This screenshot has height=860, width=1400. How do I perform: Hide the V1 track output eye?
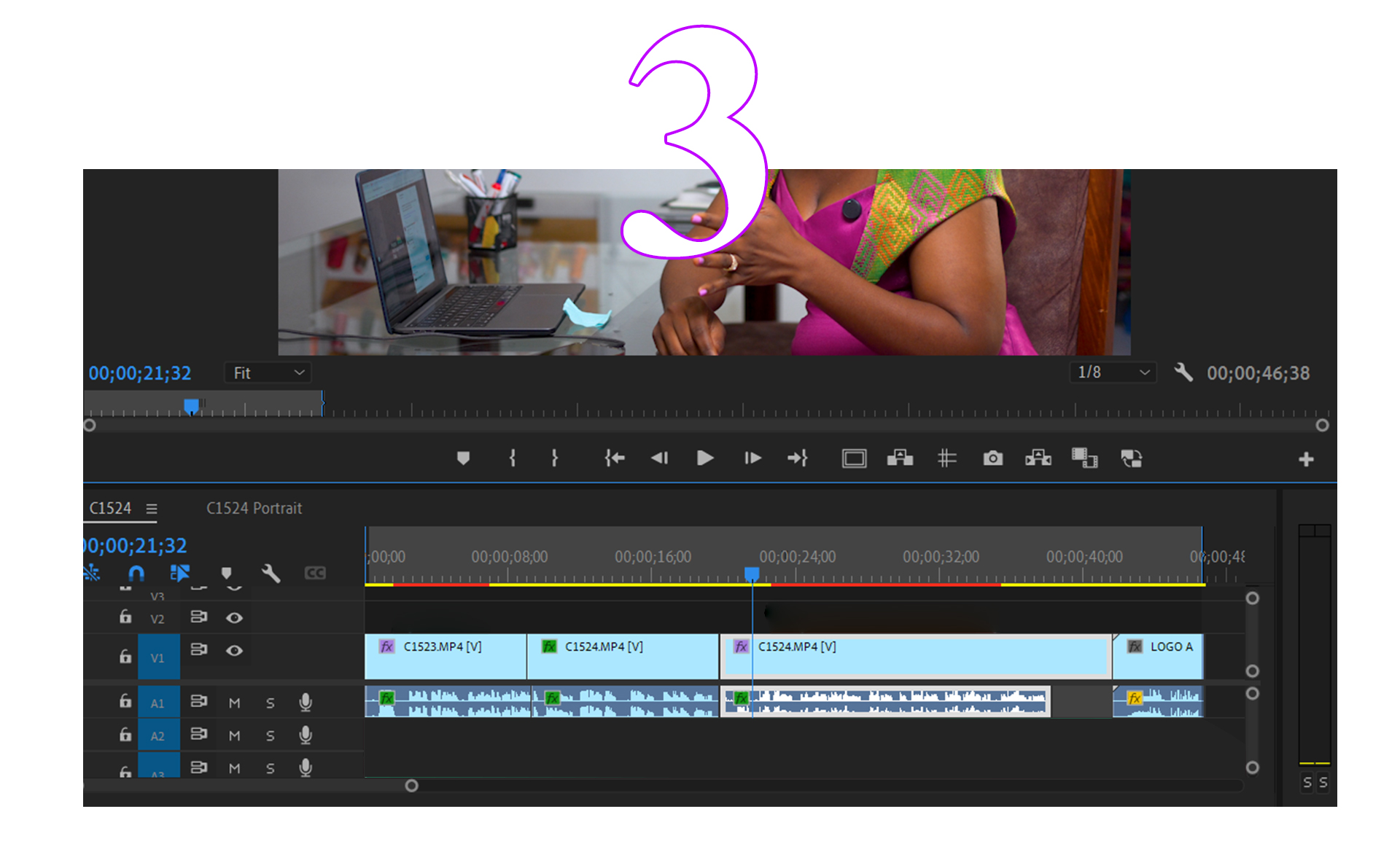pyautogui.click(x=234, y=650)
